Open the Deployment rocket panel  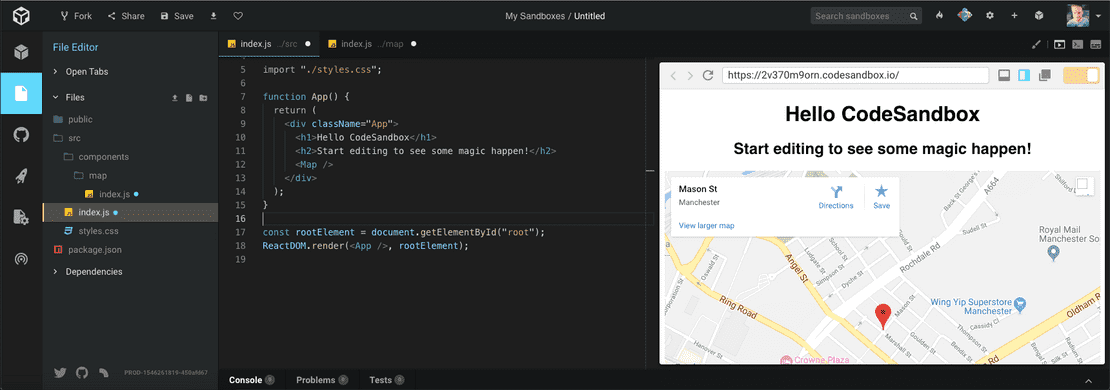coord(21,176)
